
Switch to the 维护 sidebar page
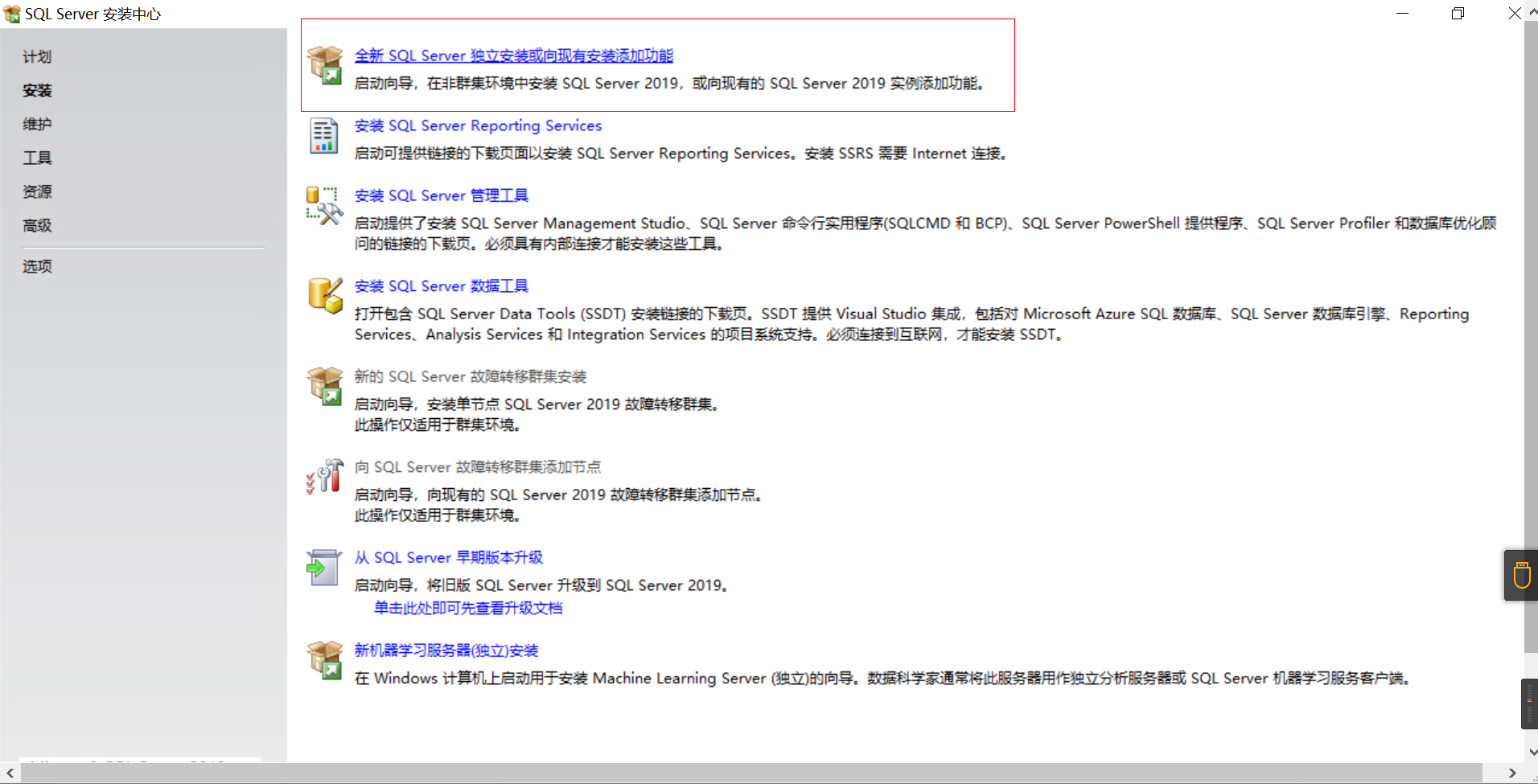37,124
